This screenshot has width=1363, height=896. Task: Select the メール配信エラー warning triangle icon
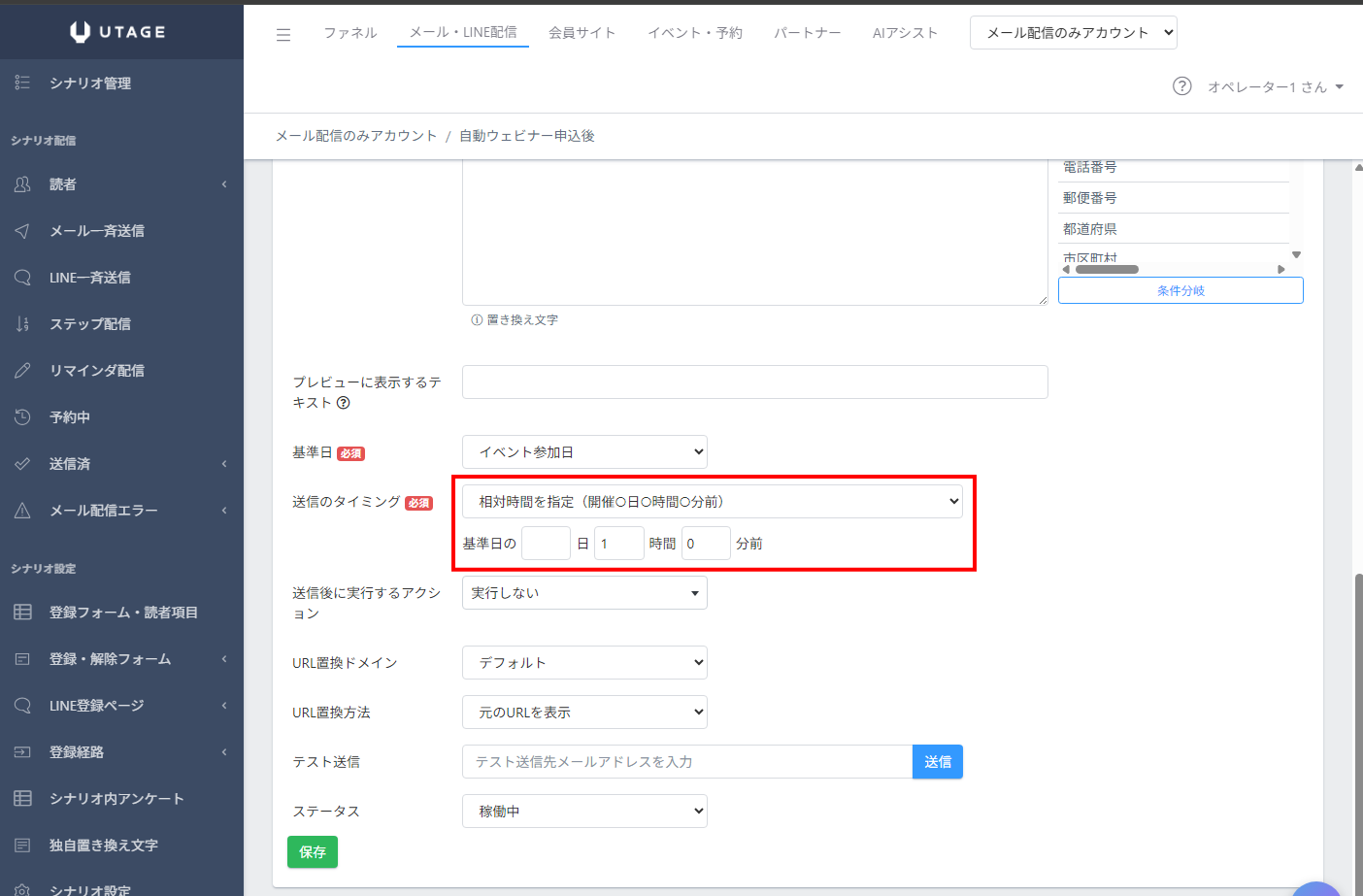(x=22, y=510)
